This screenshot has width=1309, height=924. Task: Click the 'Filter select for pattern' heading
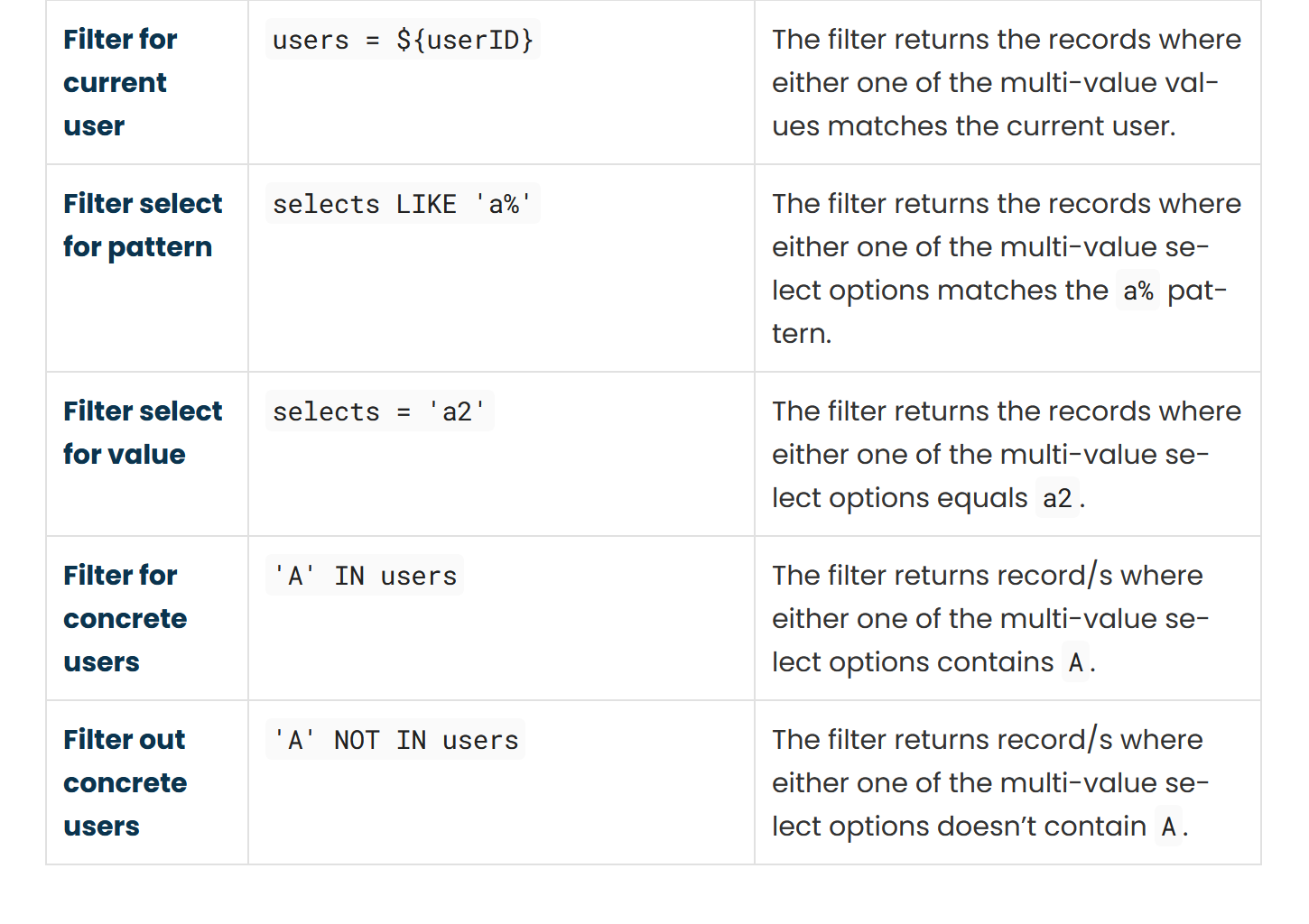click(x=142, y=225)
